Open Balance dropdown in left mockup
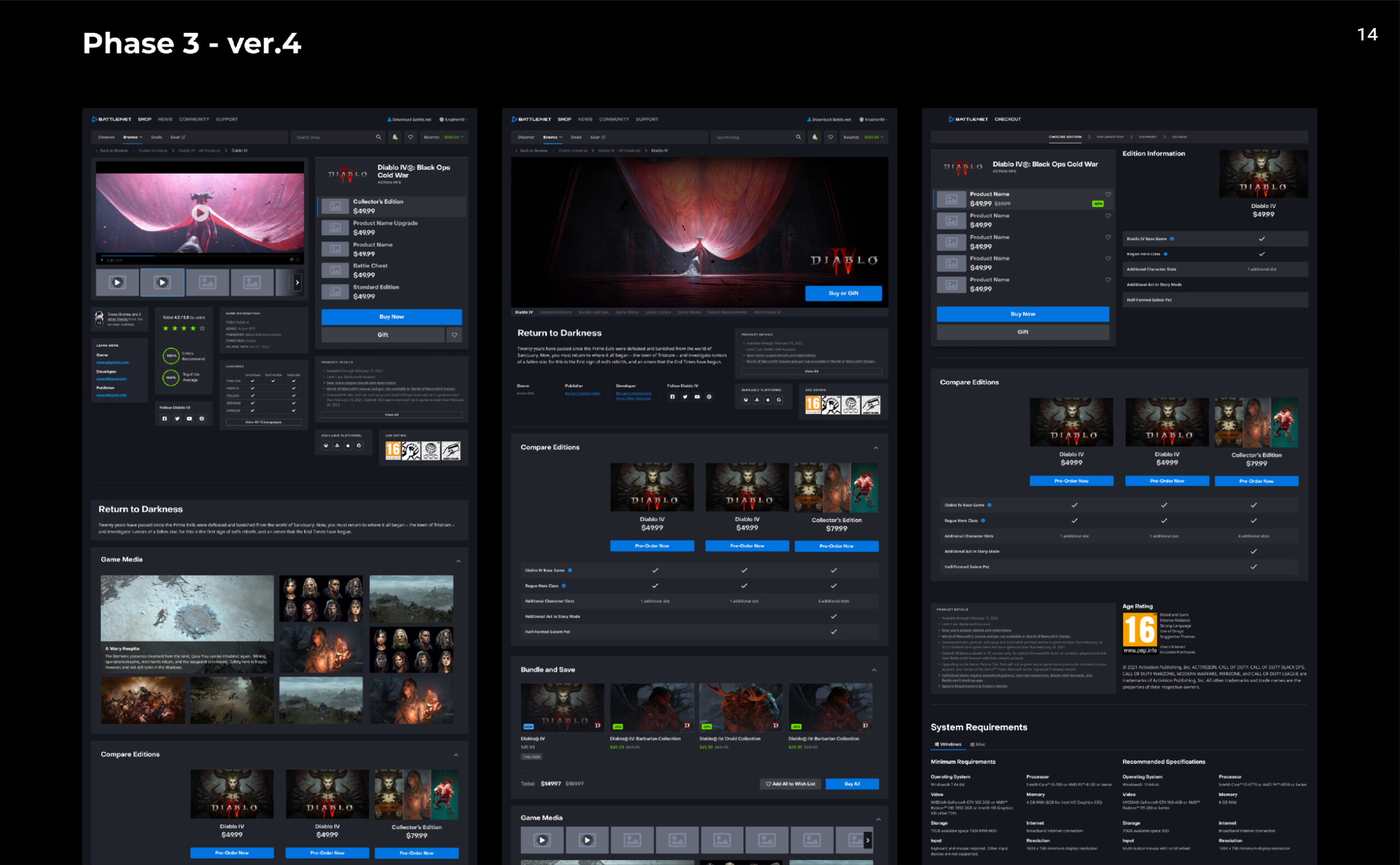 pos(444,137)
